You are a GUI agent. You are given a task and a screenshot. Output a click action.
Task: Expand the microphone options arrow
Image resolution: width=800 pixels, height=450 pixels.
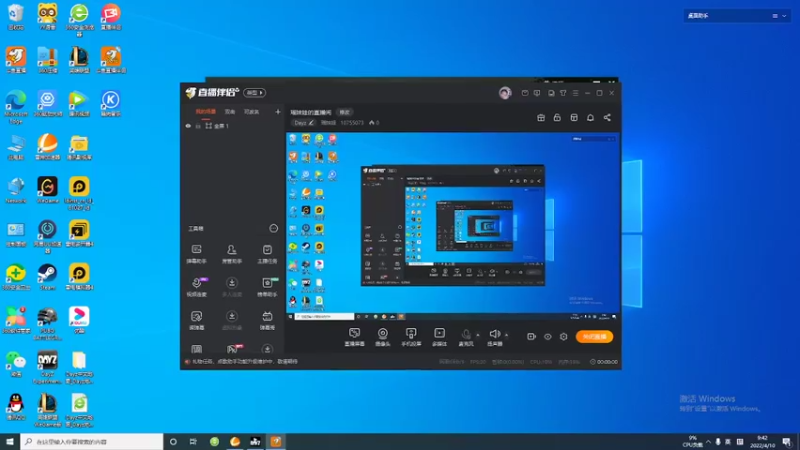[478, 335]
